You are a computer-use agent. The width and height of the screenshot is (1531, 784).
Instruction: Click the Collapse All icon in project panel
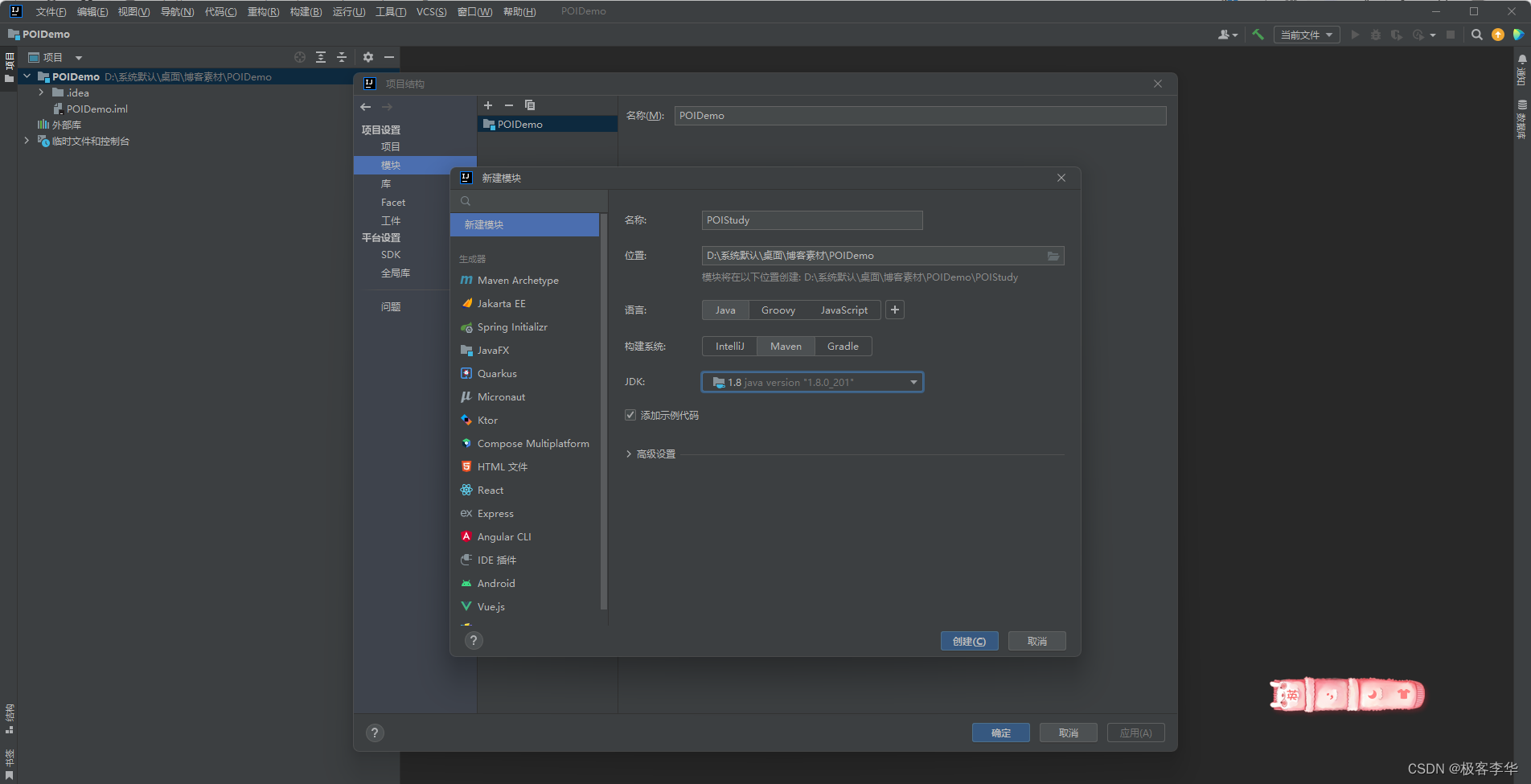(342, 57)
